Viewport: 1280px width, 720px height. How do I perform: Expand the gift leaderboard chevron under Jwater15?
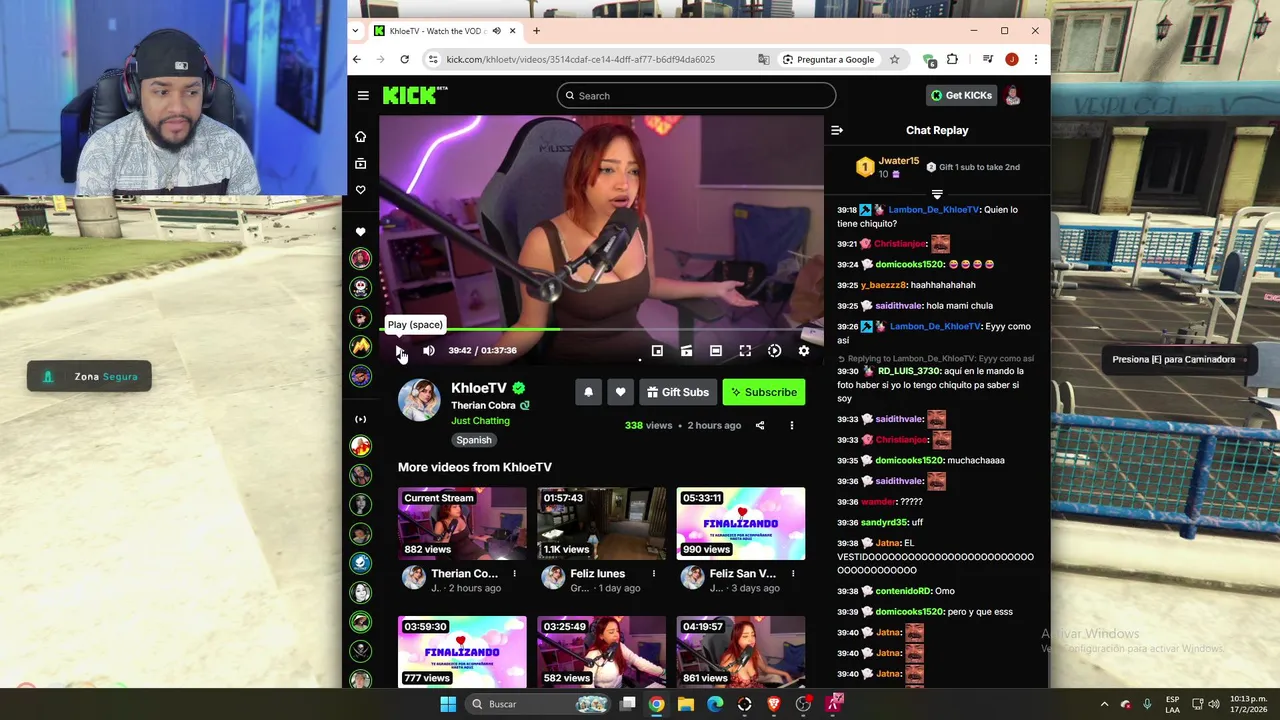coord(937,194)
